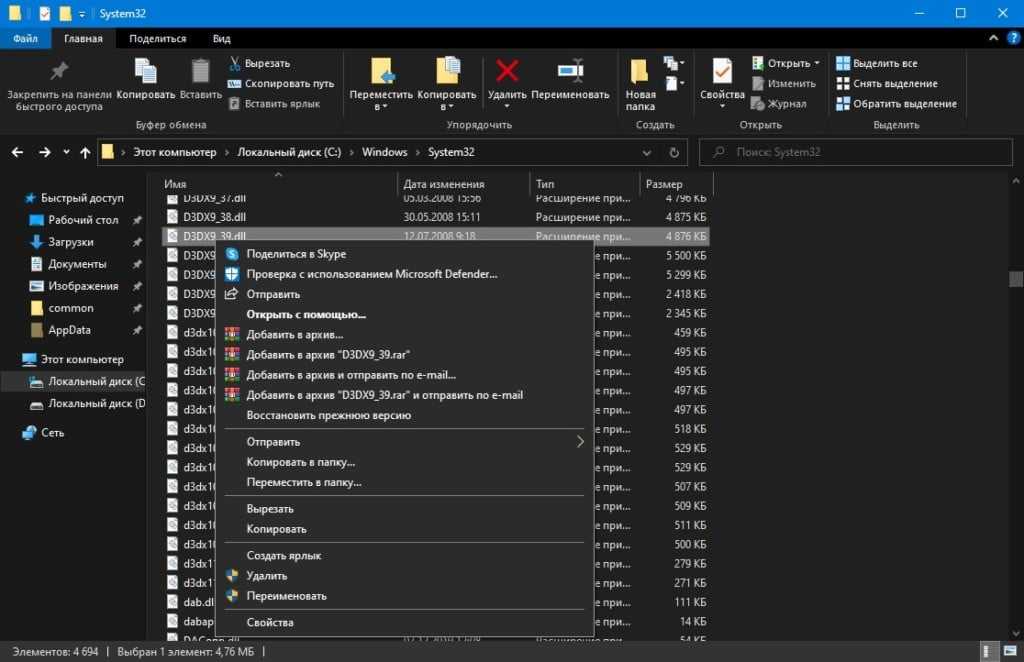Screen dimensions: 1024x662
Task: Expand the Move To dropdown in ribbon
Action: (x=380, y=107)
